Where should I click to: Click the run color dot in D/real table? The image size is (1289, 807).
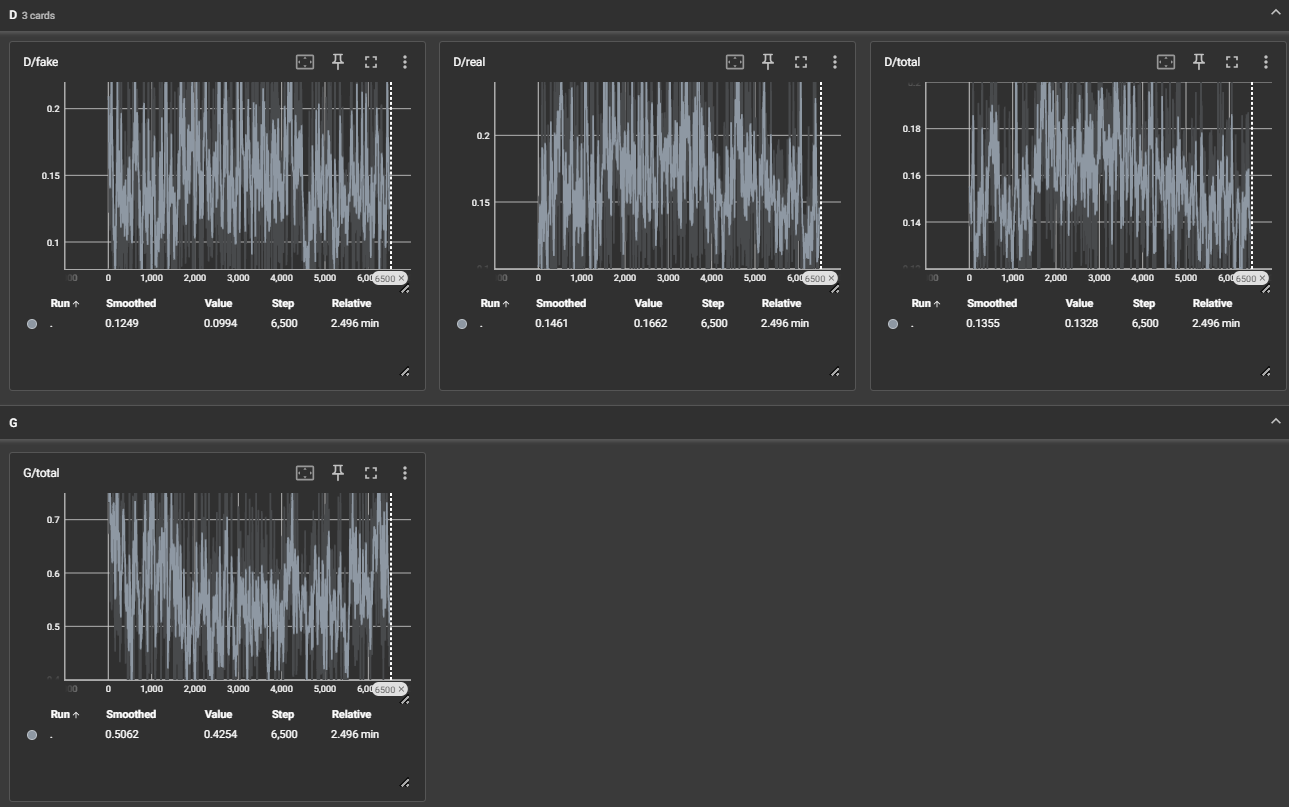462,324
